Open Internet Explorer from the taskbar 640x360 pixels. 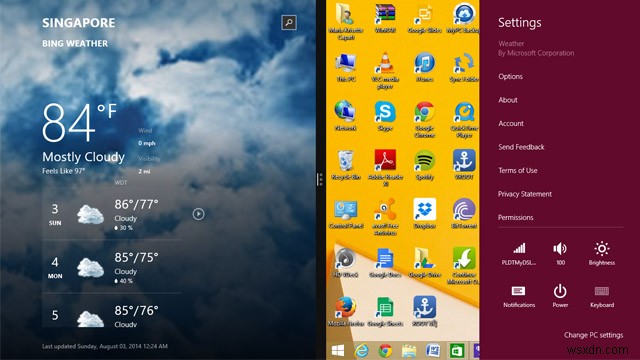pos(361,351)
